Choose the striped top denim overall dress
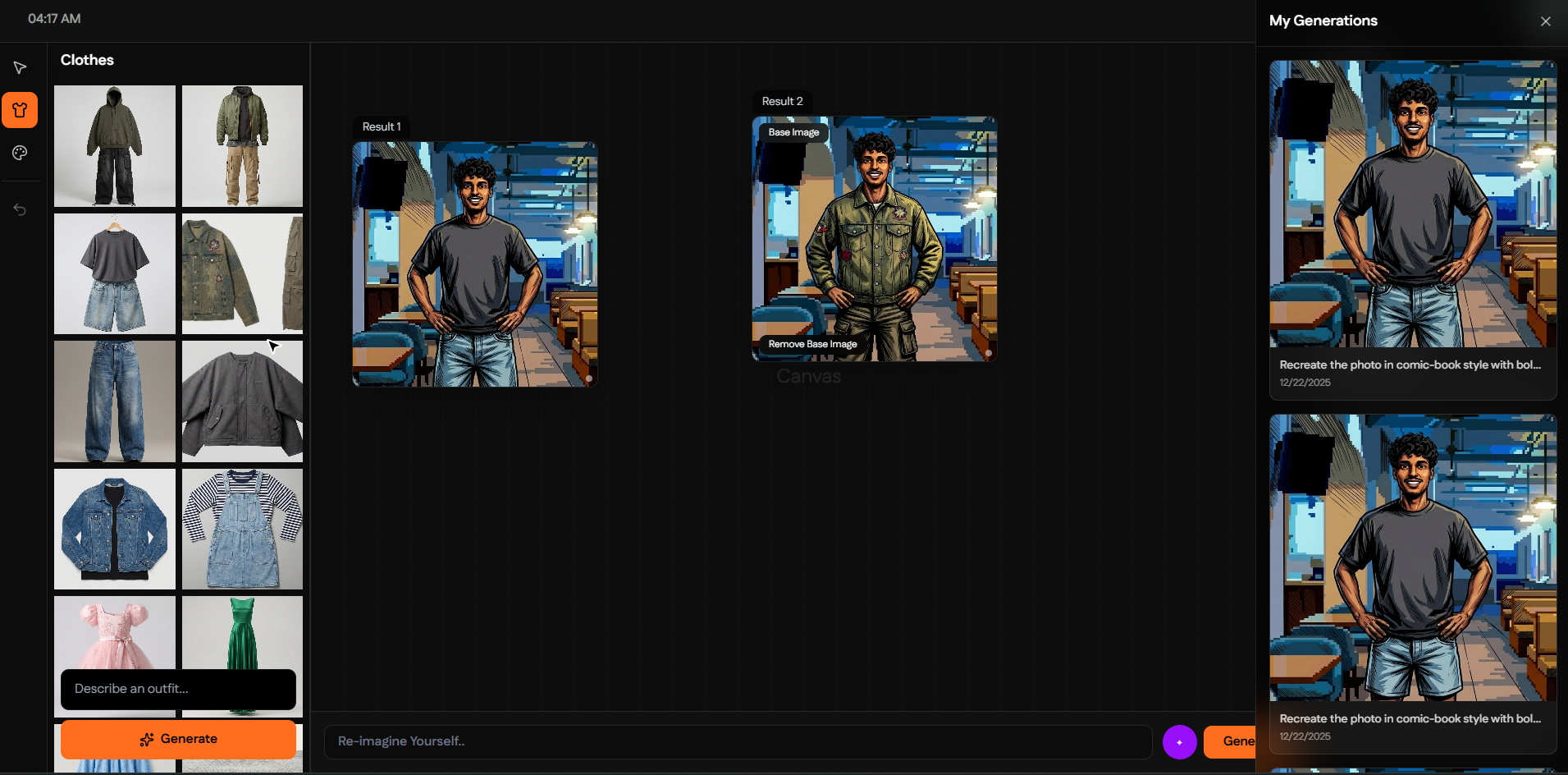 242,529
